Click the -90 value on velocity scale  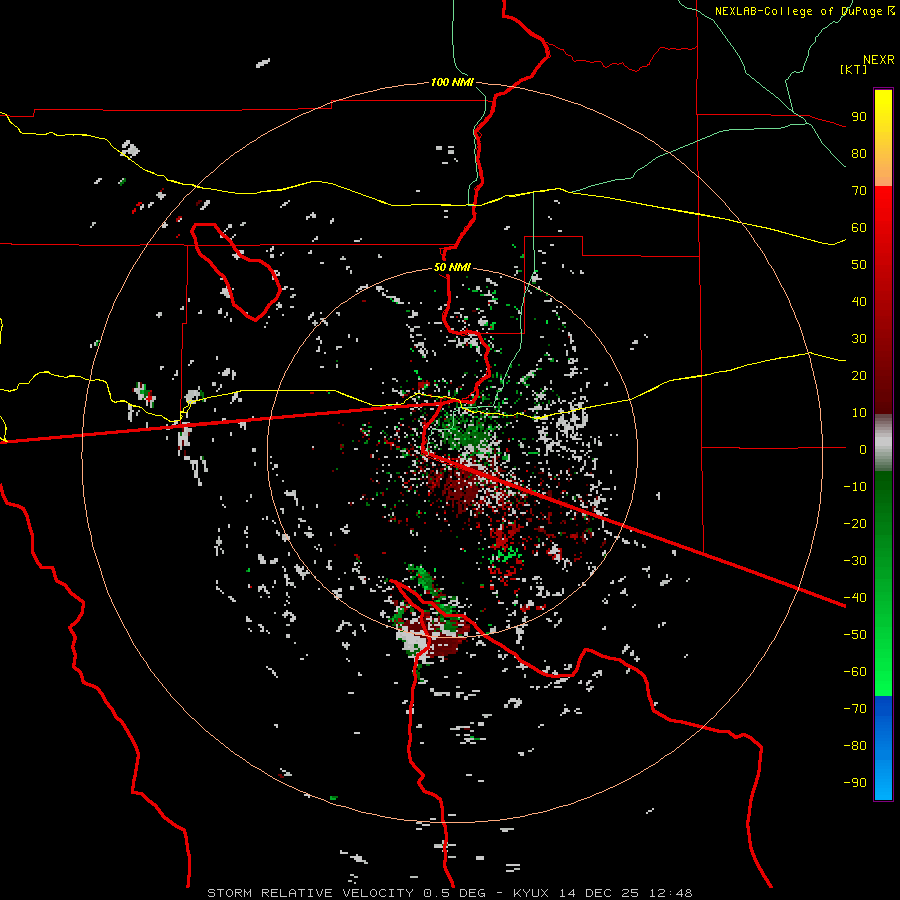click(855, 783)
